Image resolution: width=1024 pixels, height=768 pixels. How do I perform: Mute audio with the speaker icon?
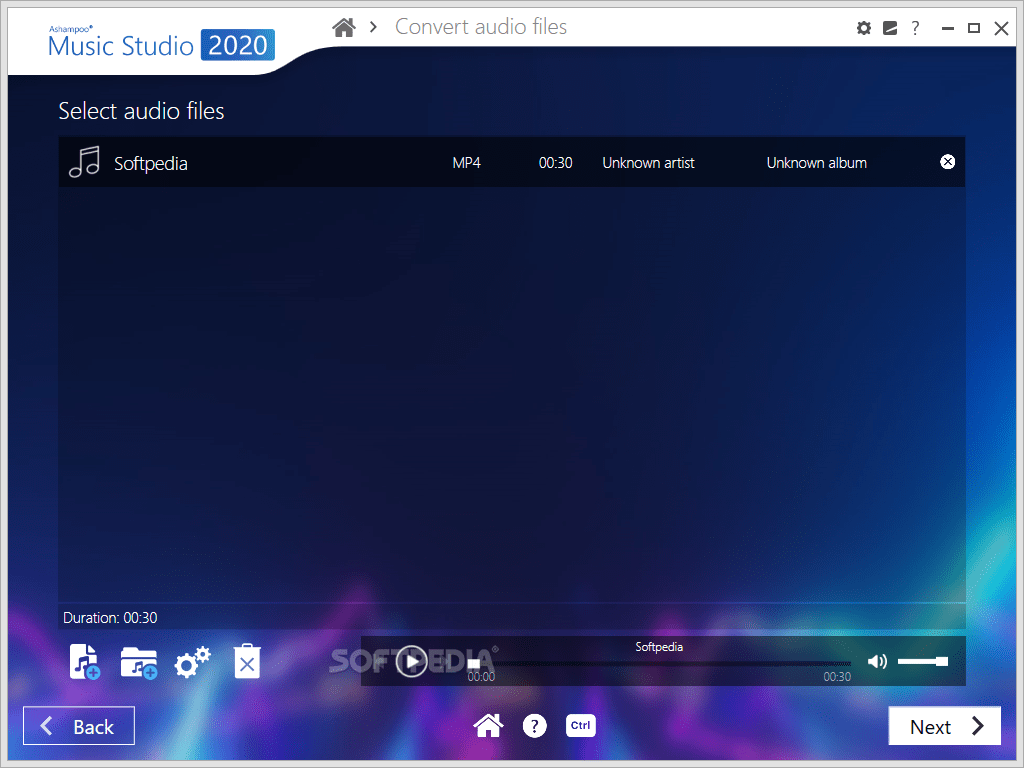[x=877, y=662]
